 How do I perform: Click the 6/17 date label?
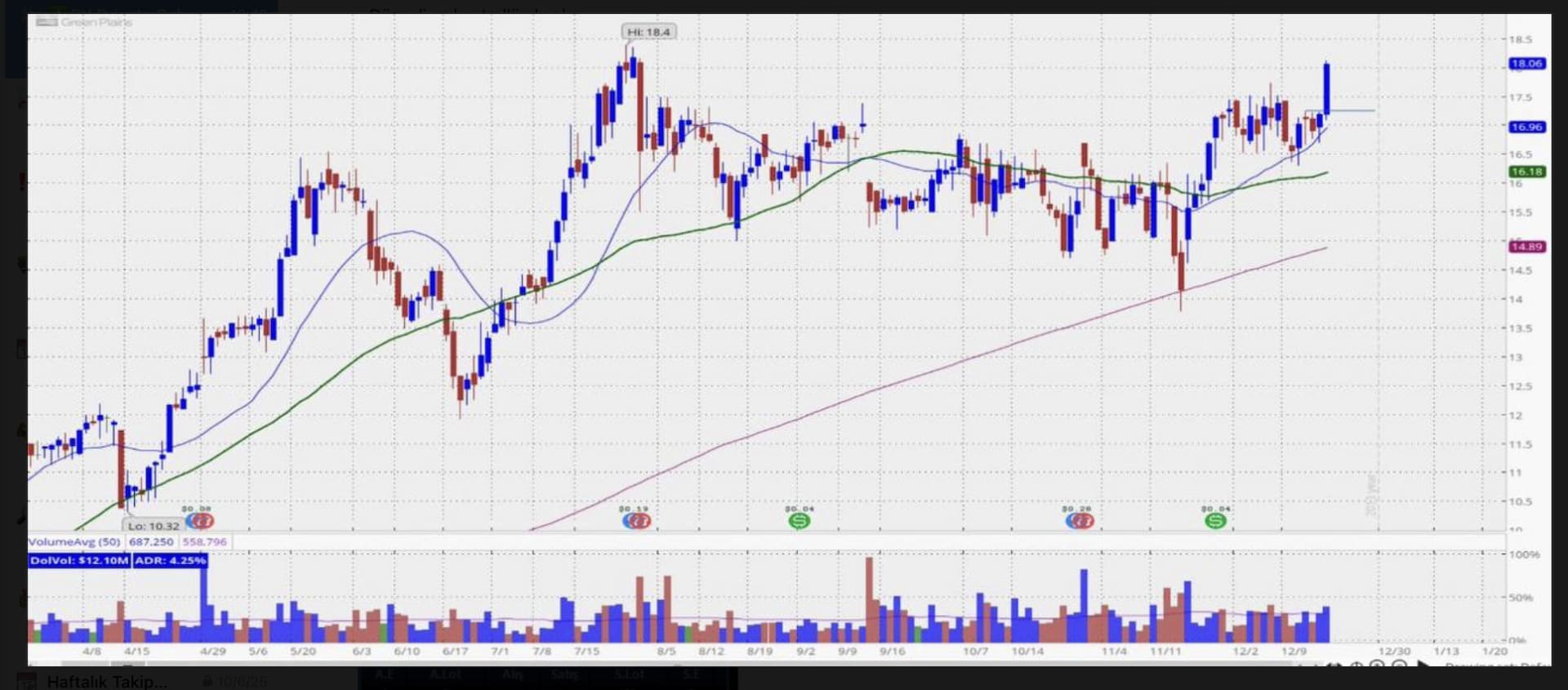455,652
